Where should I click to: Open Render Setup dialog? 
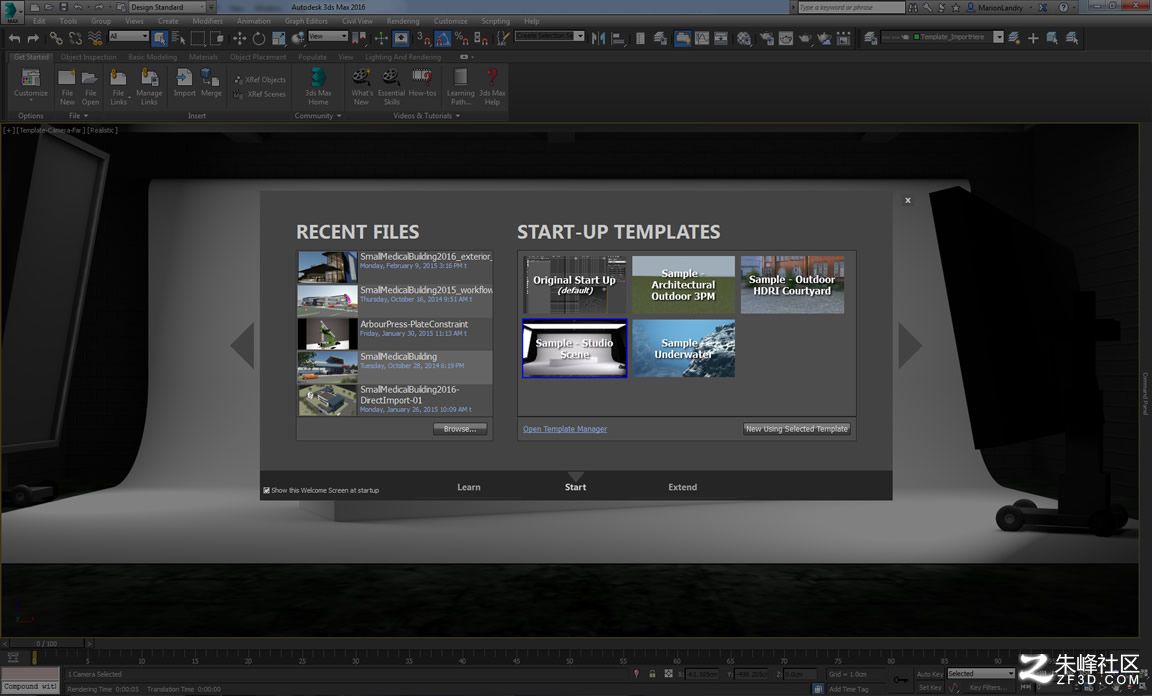766,38
